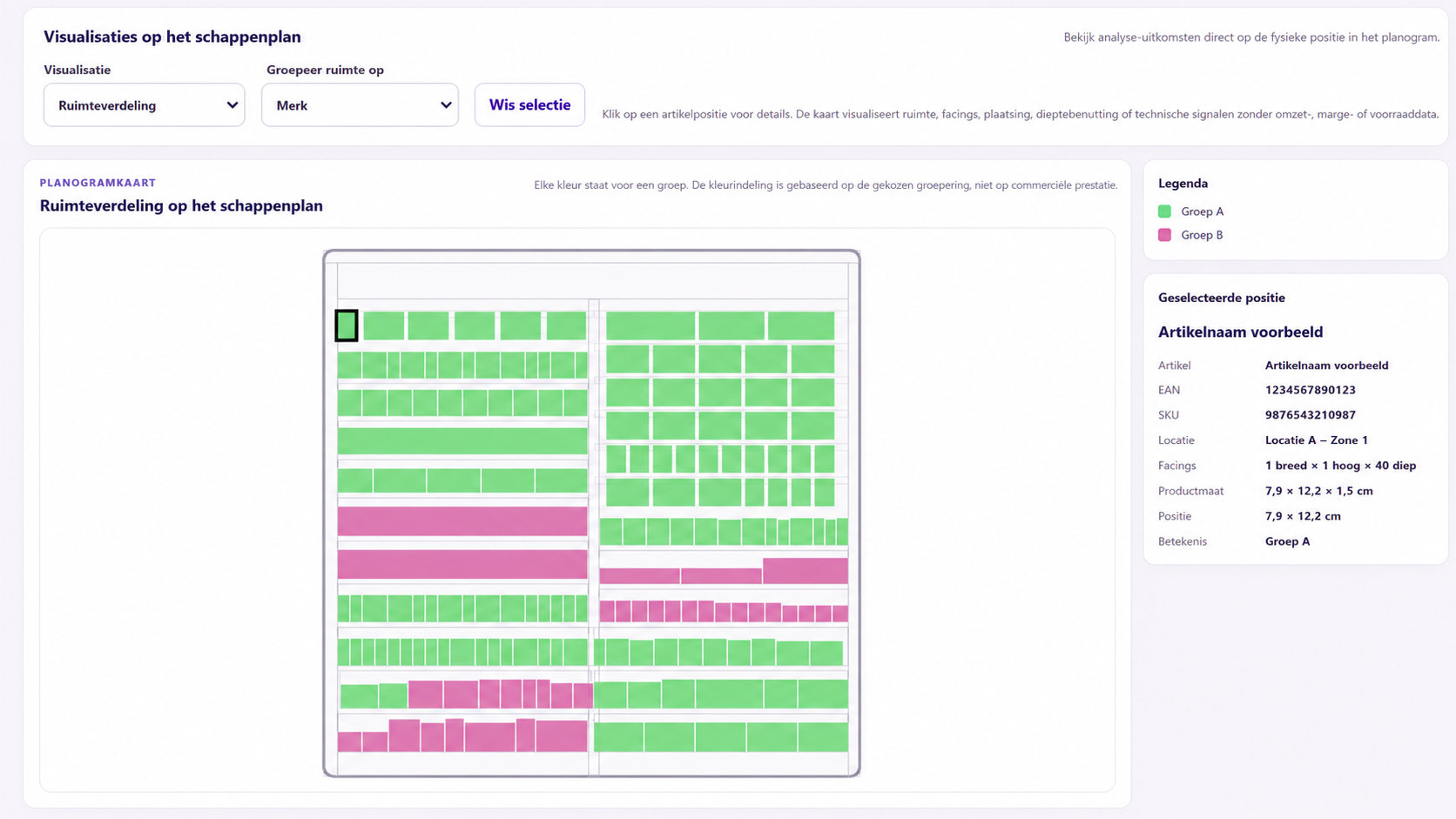
Task: Click the tall pink block on right bay shelf
Action: click(x=806, y=571)
